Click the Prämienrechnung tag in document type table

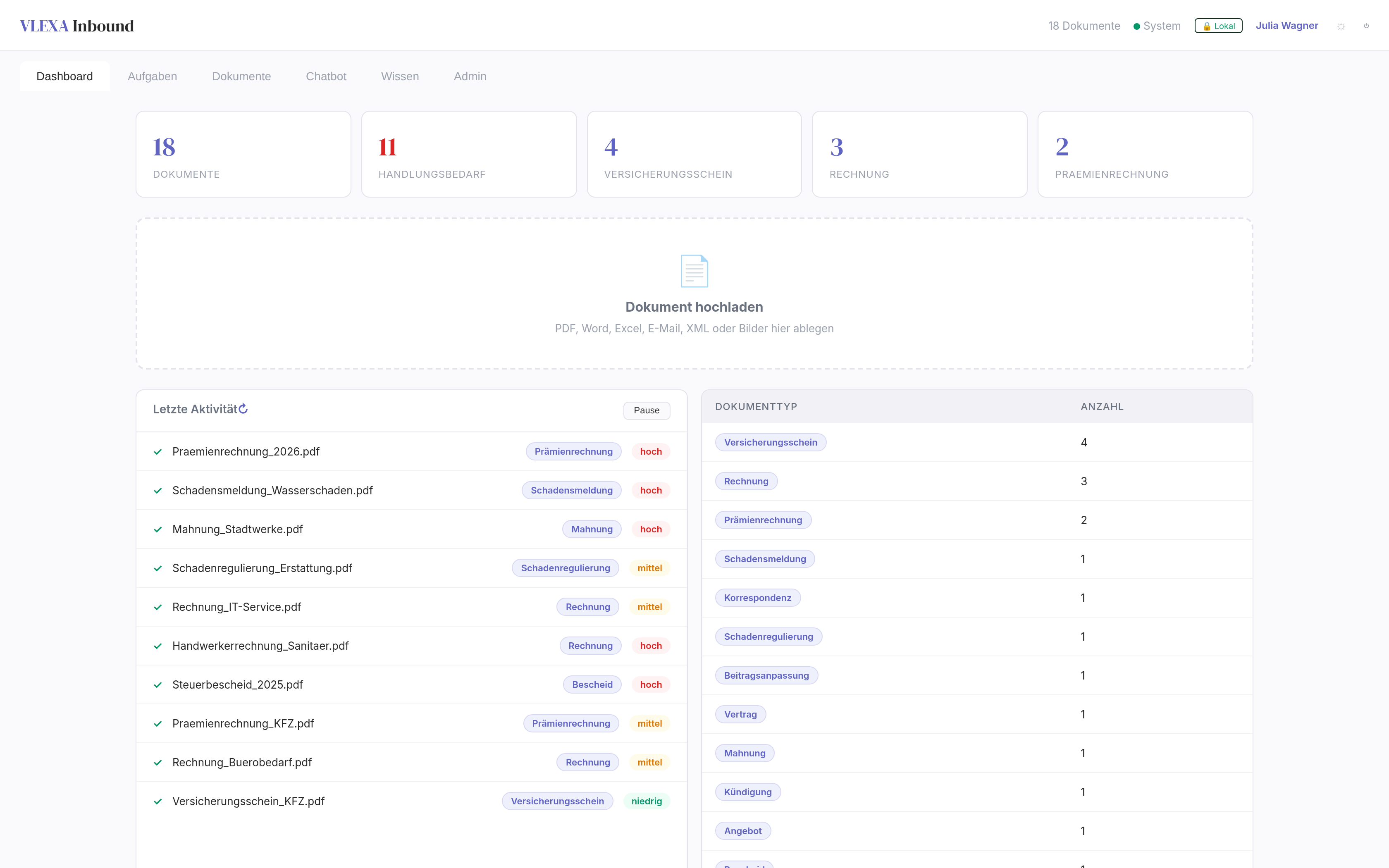click(x=763, y=520)
